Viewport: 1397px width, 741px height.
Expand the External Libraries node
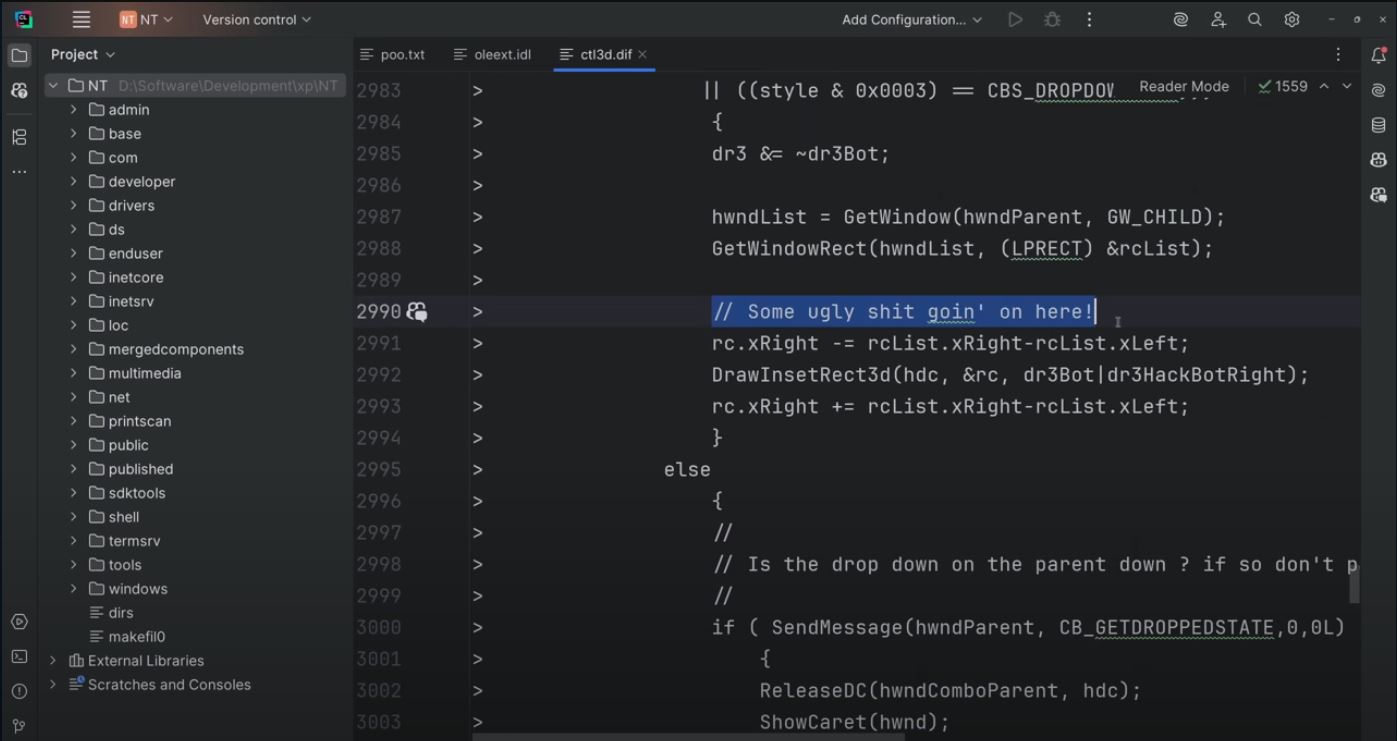click(53, 661)
